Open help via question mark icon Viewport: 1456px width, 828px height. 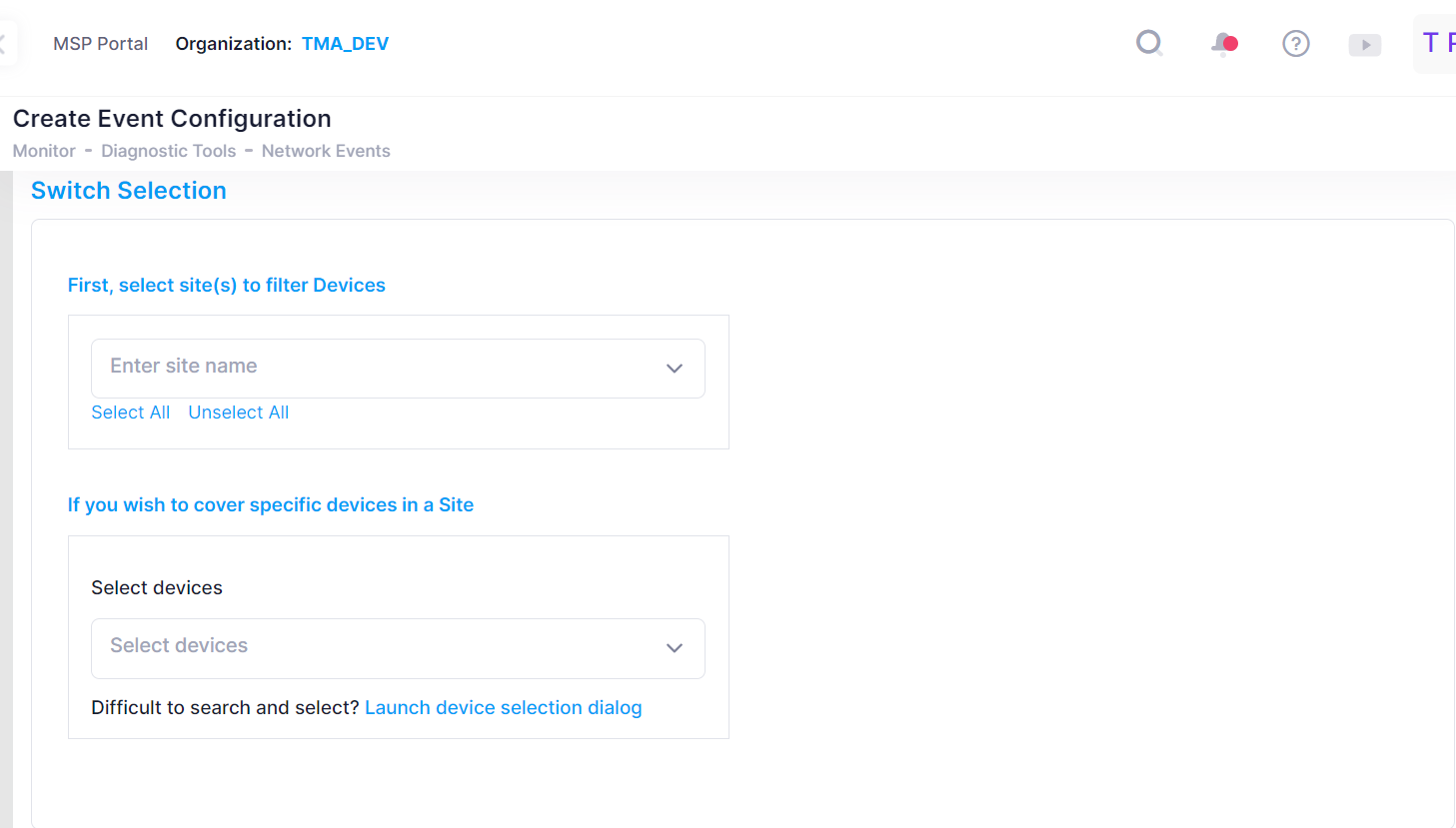pos(1295,44)
